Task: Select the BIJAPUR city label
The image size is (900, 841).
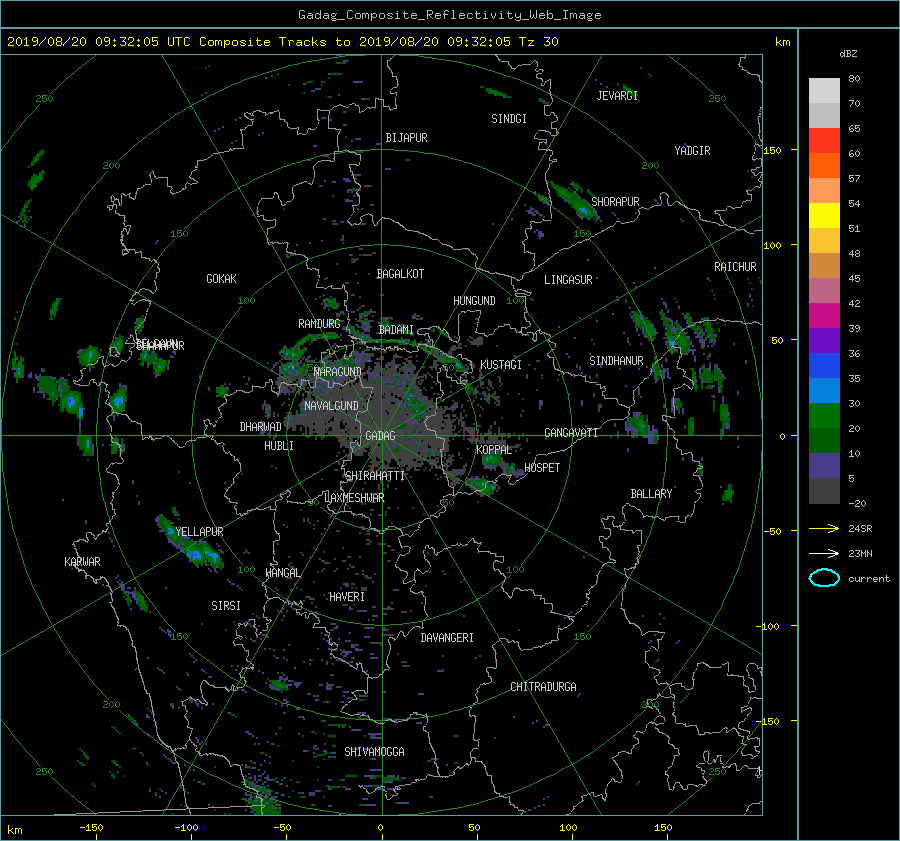Action: pyautogui.click(x=406, y=138)
